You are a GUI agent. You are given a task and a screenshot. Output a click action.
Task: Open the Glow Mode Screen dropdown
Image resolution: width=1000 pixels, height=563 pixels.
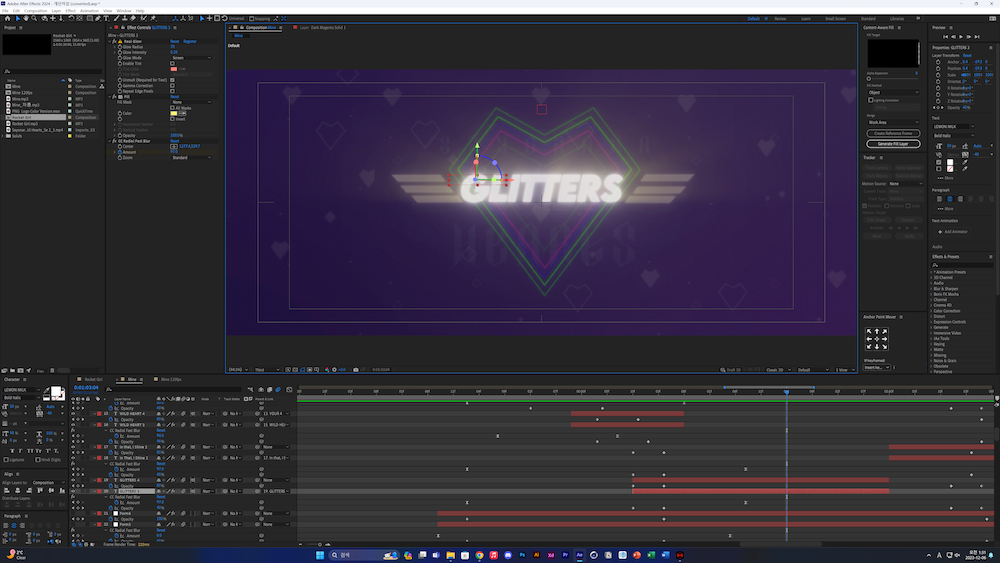point(190,57)
